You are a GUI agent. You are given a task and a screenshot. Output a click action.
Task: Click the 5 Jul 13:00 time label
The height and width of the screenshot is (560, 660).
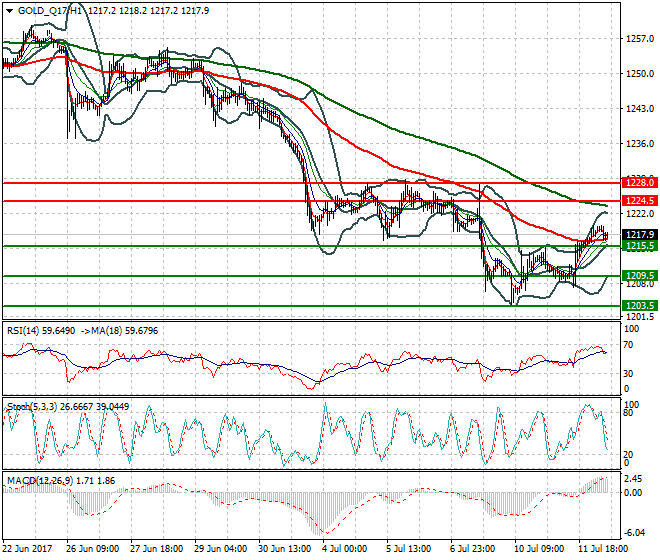pos(409,549)
